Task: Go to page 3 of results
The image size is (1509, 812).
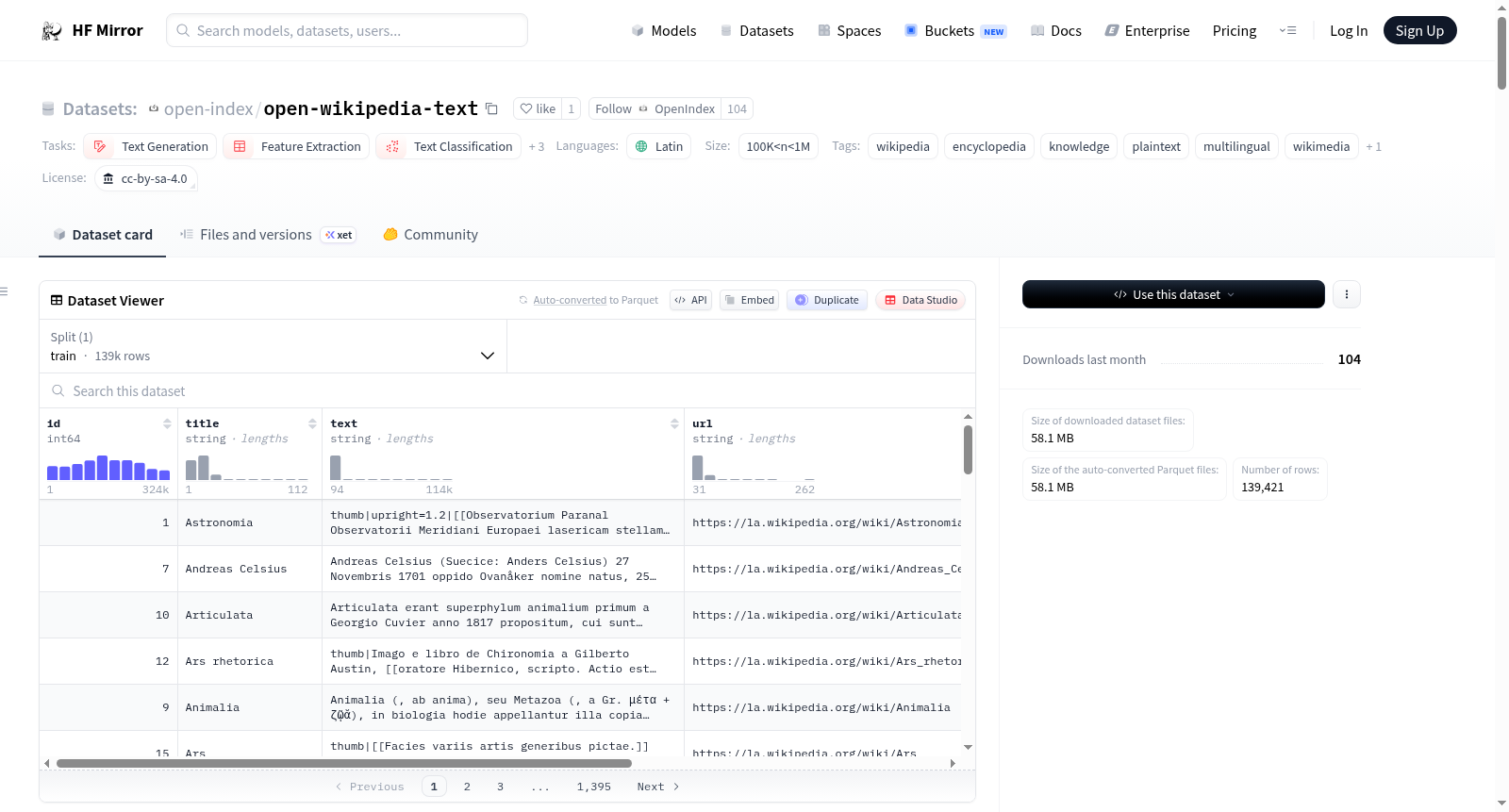Action: tap(500, 787)
